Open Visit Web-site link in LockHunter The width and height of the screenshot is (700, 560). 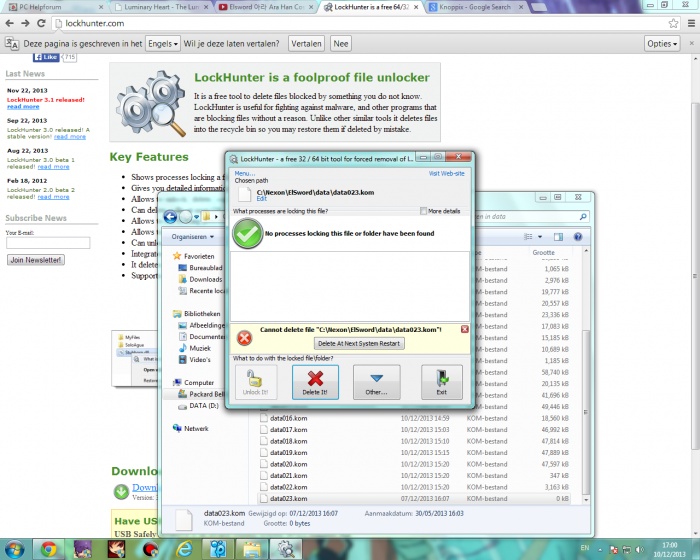[x=446, y=173]
